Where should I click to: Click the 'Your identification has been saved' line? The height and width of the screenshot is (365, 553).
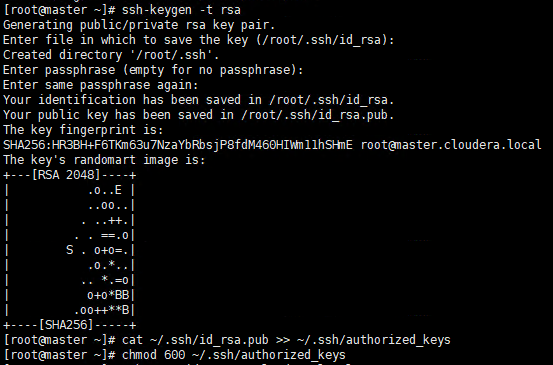tap(199, 100)
